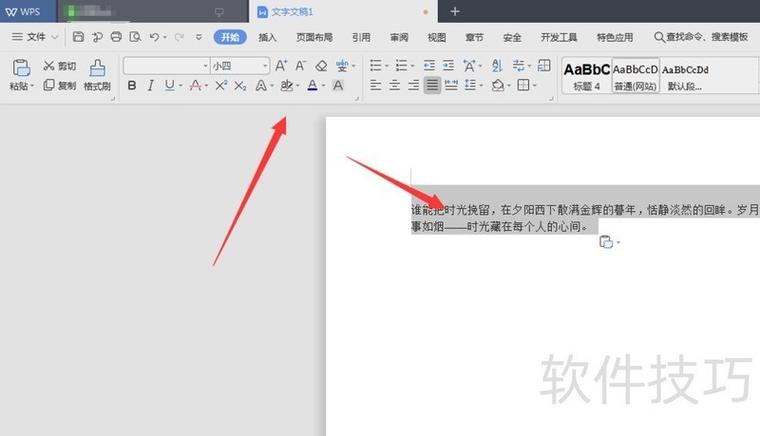
Task: Toggle superscript formatting
Action: (x=221, y=86)
